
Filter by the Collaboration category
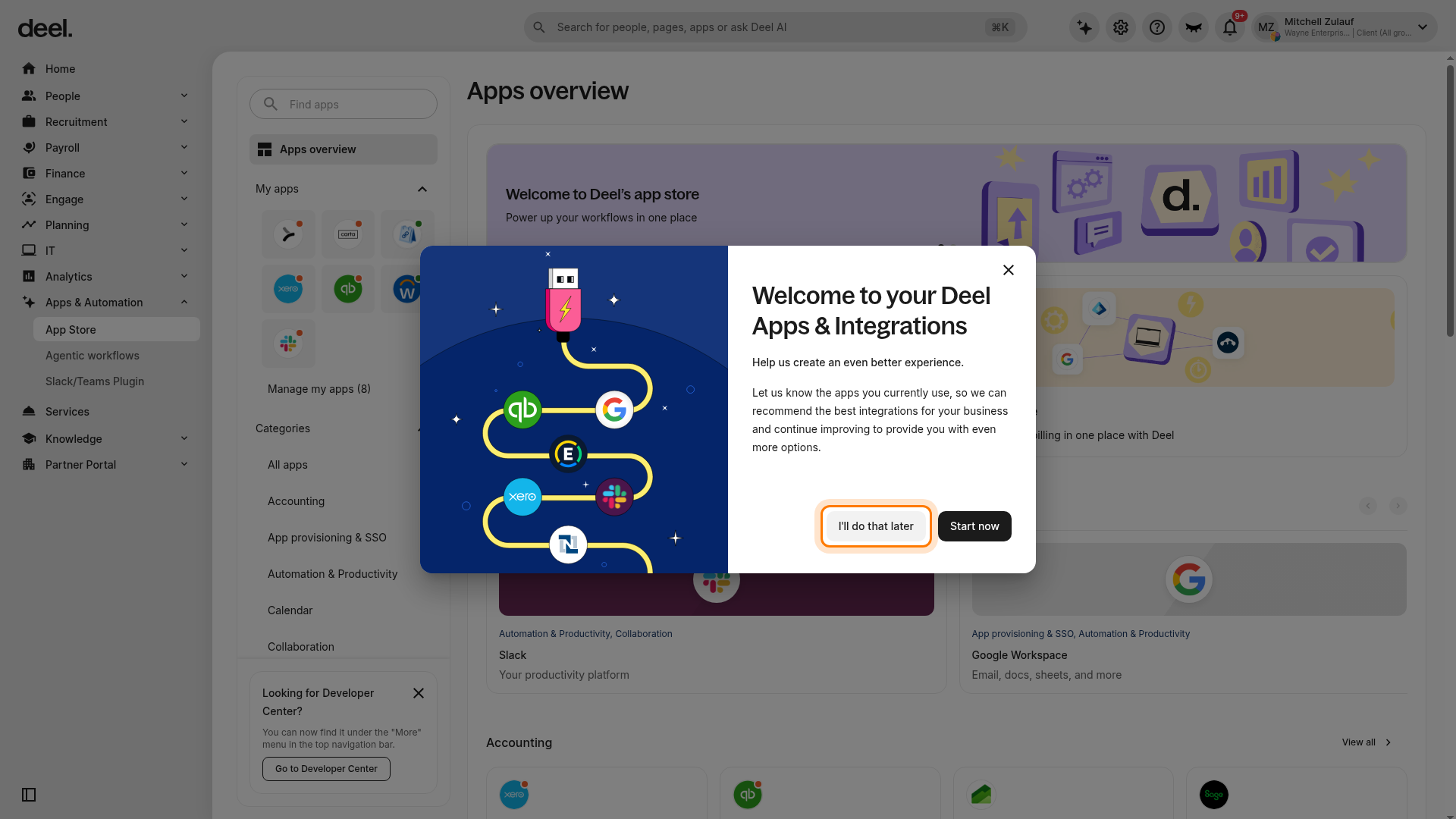[300, 647]
